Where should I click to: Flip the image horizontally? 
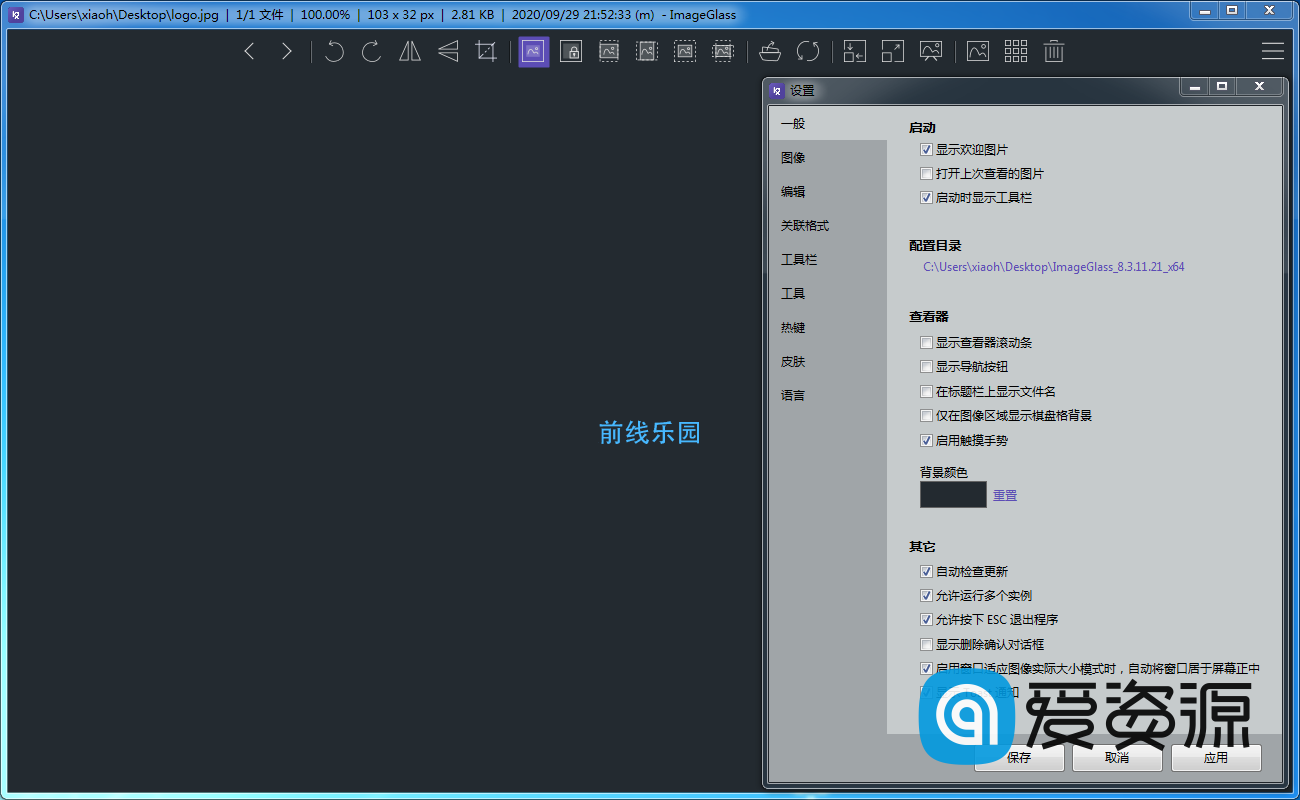(x=409, y=51)
